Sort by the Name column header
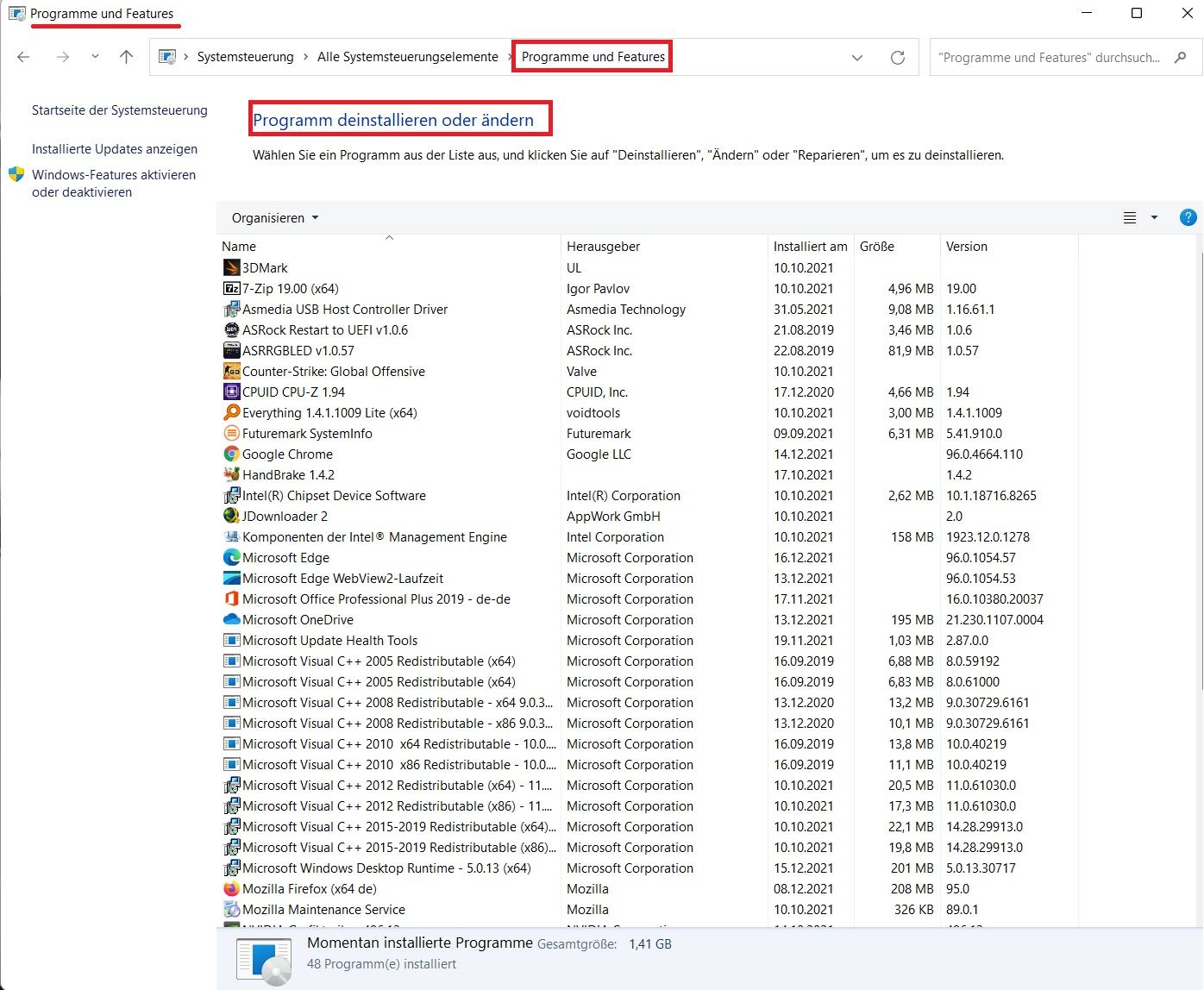The height and width of the screenshot is (990, 1204). coord(389,247)
